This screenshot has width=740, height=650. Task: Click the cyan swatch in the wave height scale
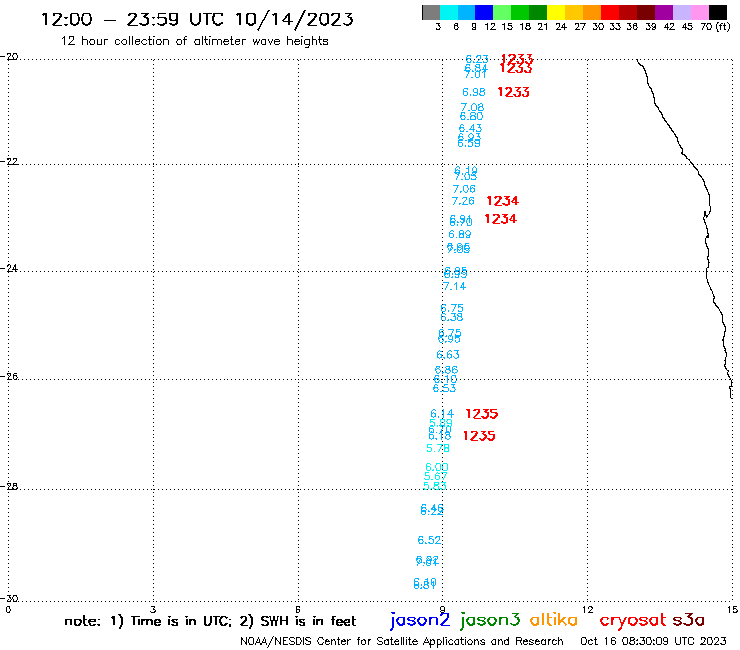(448, 12)
